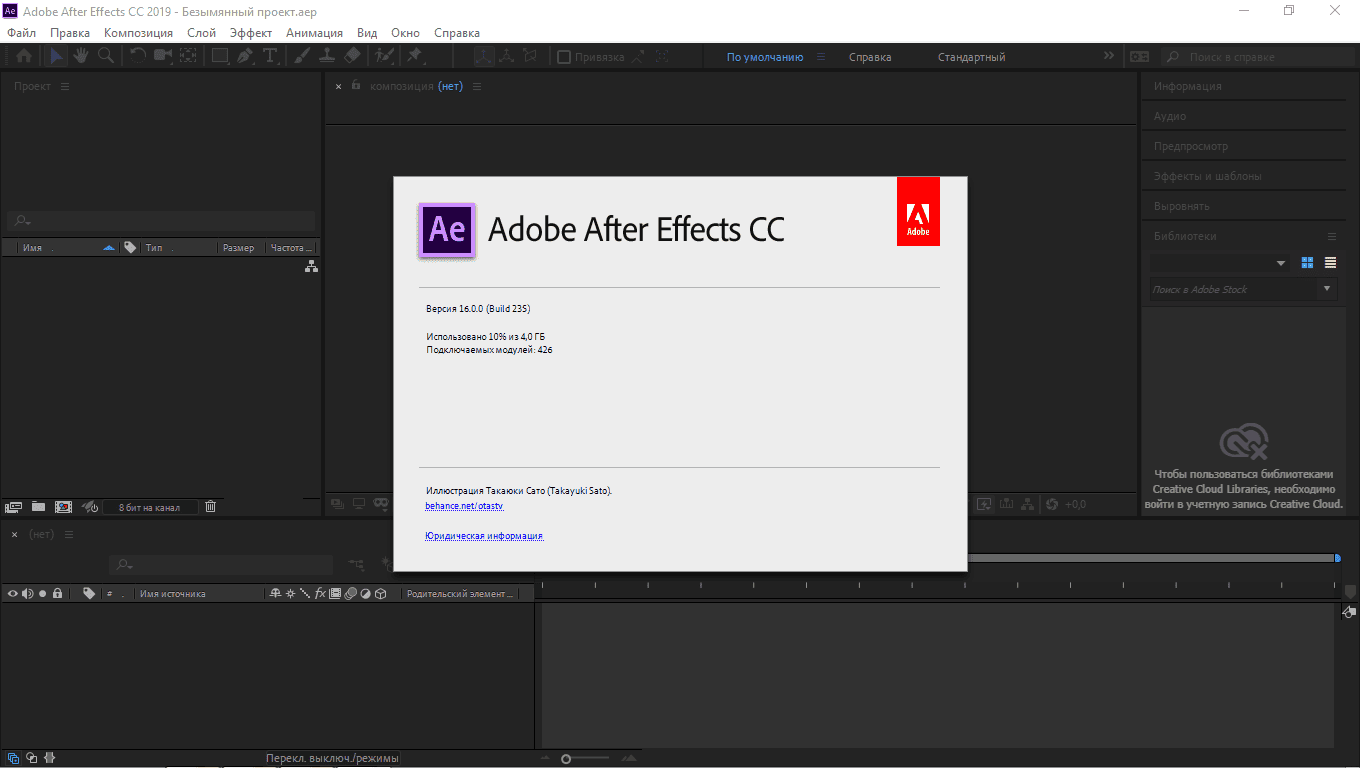1360x768 pixels.
Task: Click the eye video column in the timeline
Action: pyautogui.click(x=13, y=594)
